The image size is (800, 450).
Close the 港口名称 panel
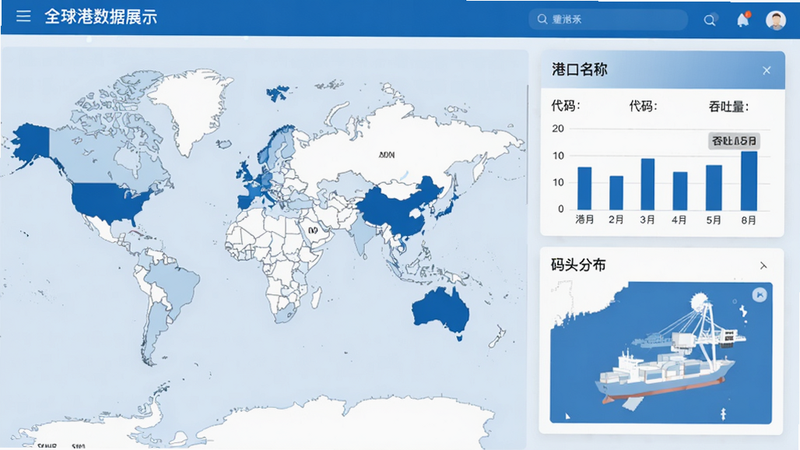click(766, 70)
